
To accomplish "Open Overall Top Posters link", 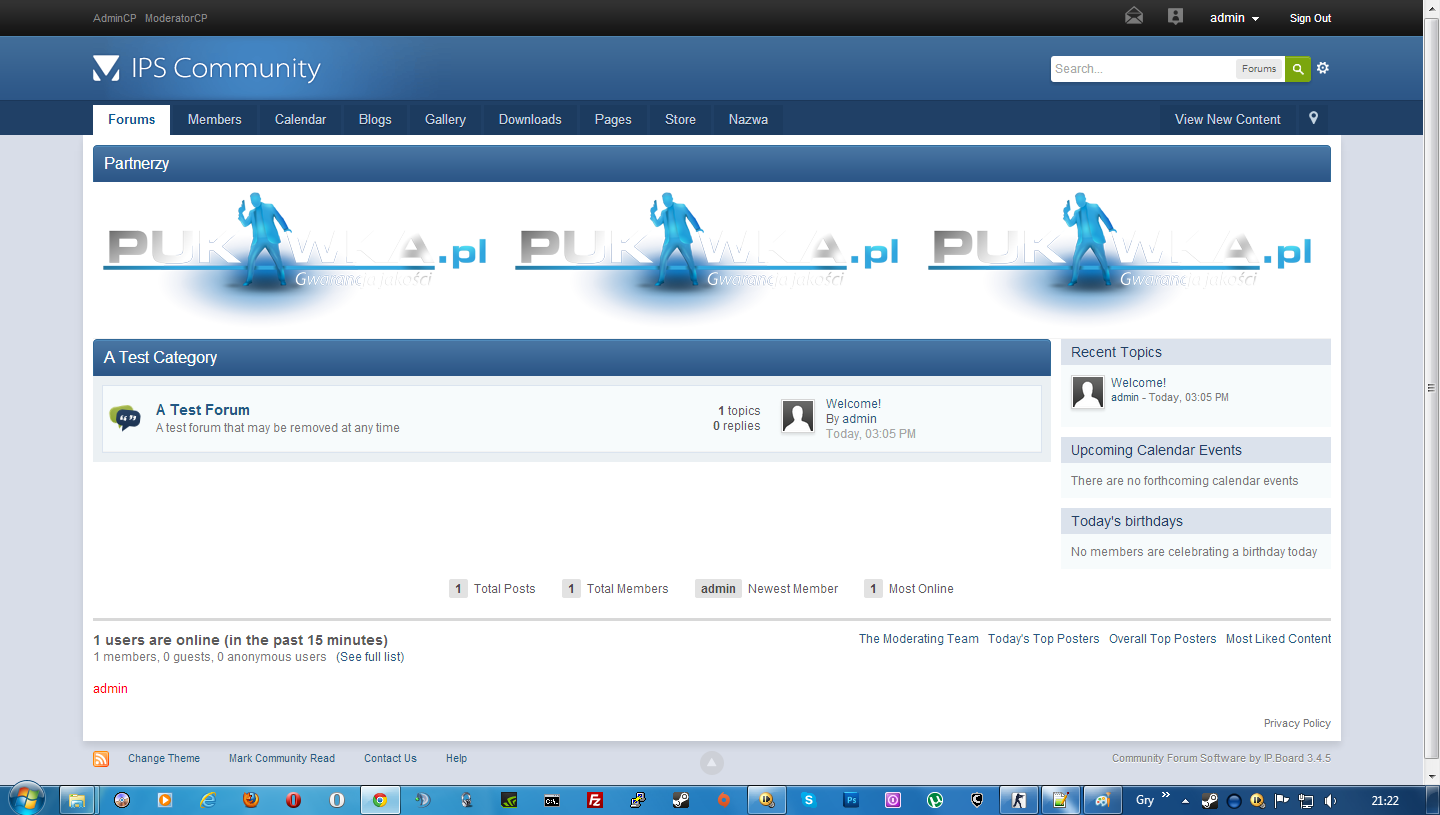I will [x=1162, y=639].
